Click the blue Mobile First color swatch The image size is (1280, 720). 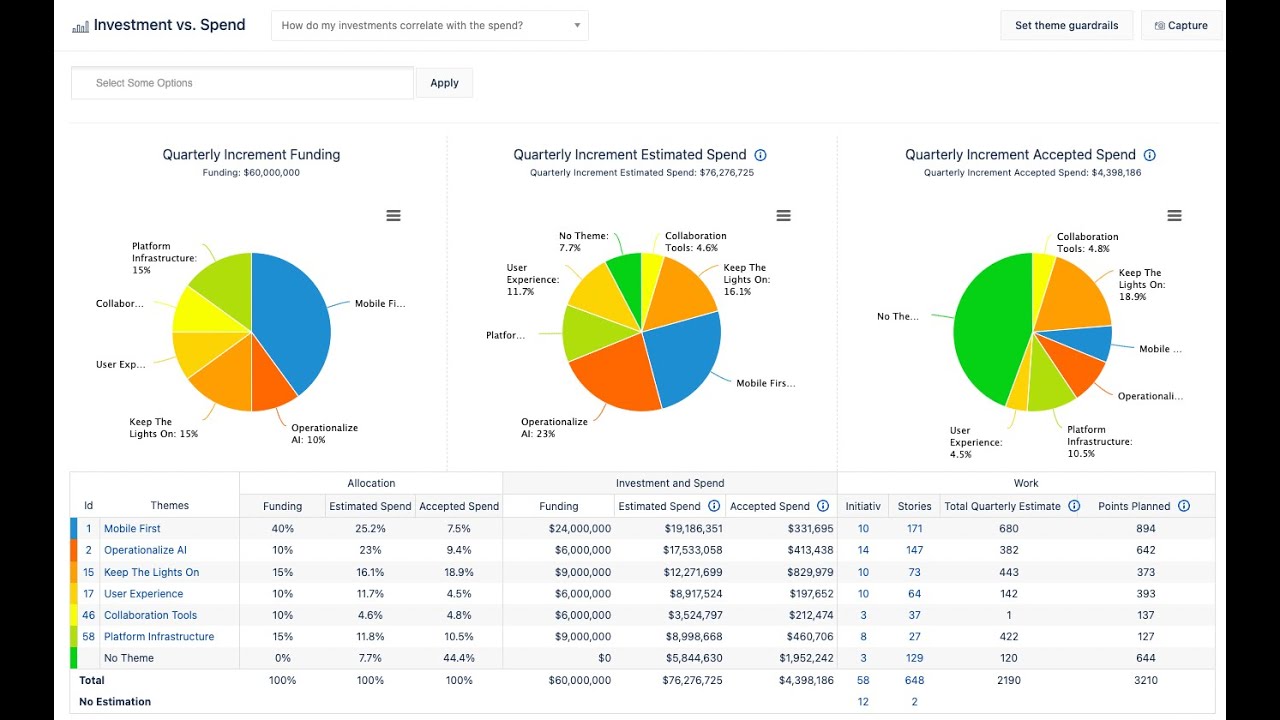[x=73, y=529]
